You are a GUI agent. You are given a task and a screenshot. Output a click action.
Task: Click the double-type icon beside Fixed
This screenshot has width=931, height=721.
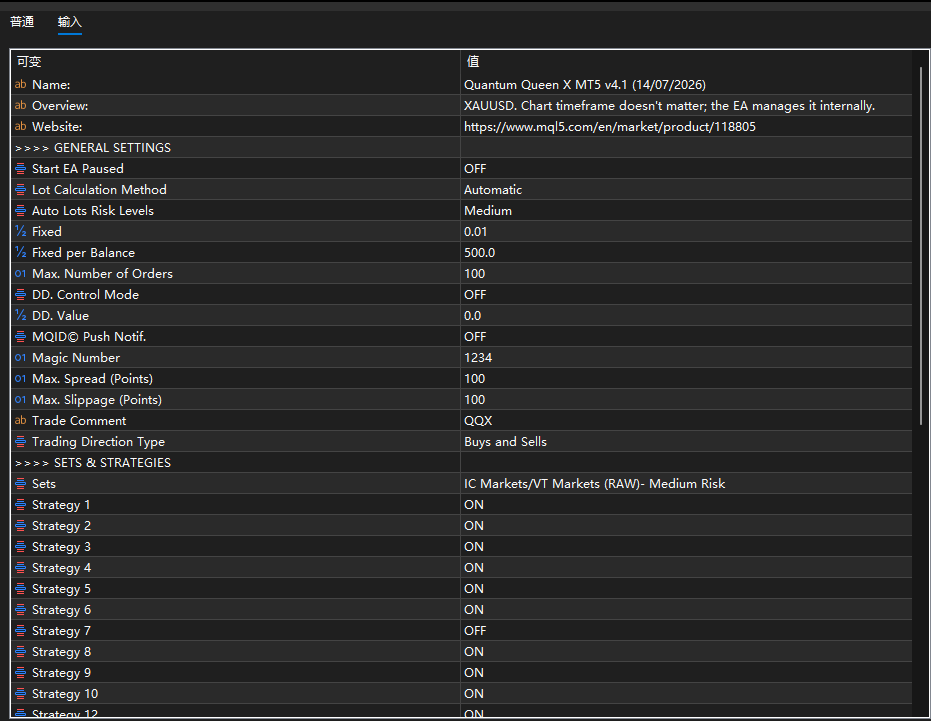(20, 232)
